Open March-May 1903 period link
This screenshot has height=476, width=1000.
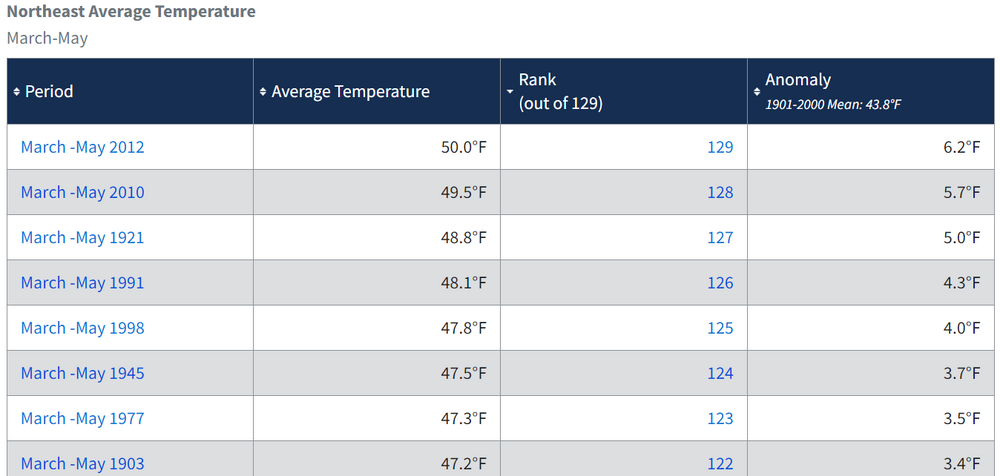click(82, 464)
